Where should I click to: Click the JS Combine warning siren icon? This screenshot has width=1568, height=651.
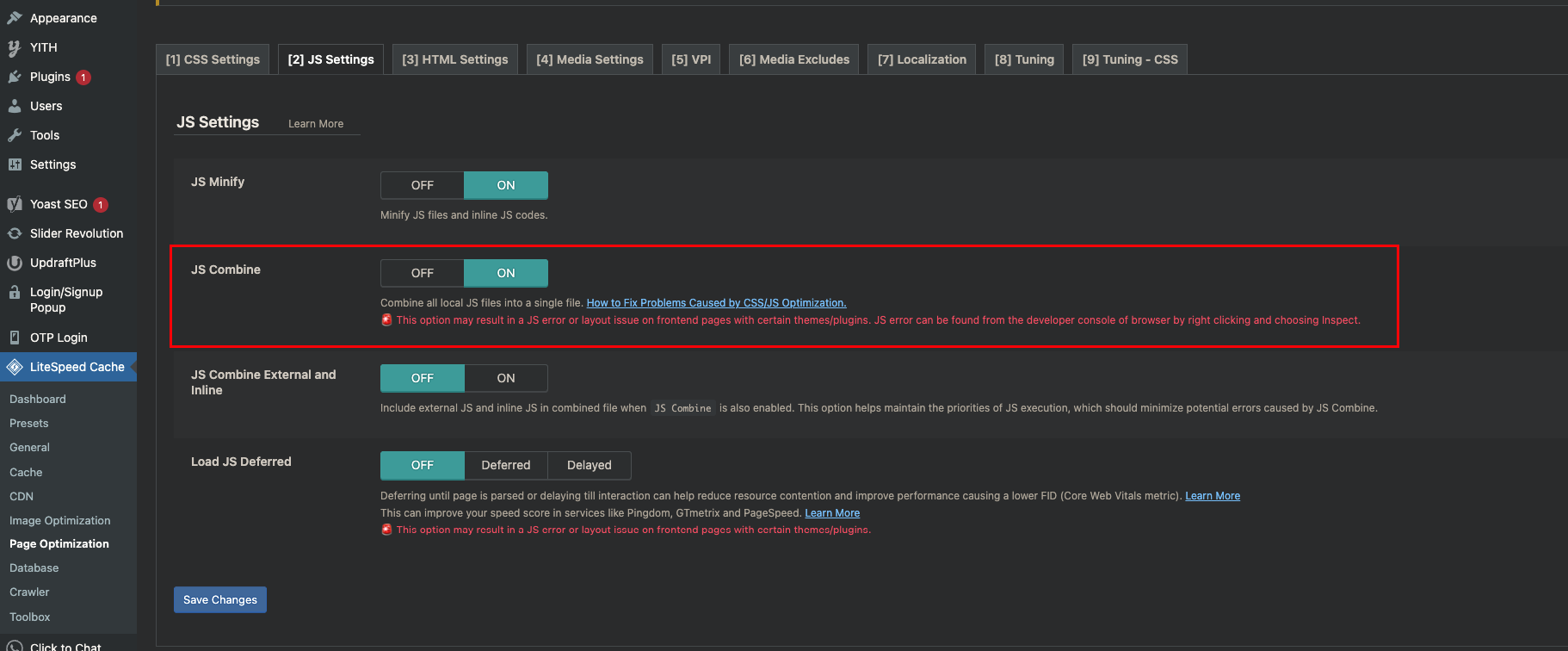coord(386,319)
